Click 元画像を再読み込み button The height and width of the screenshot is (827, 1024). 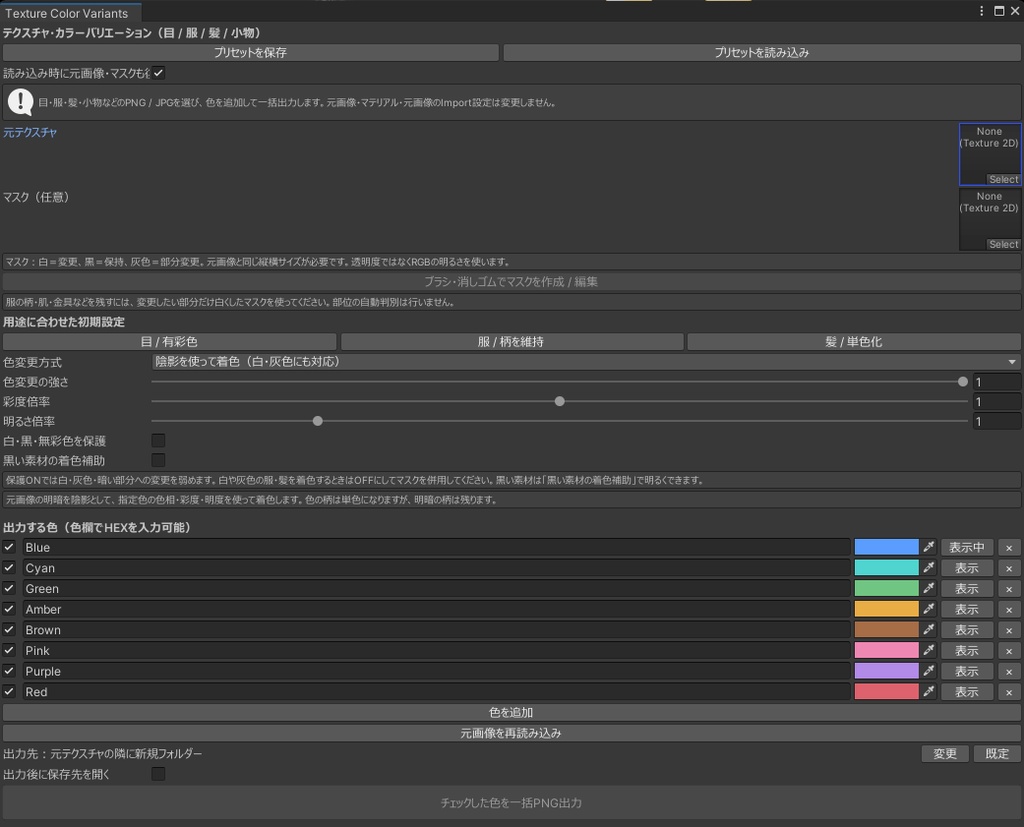tap(511, 734)
